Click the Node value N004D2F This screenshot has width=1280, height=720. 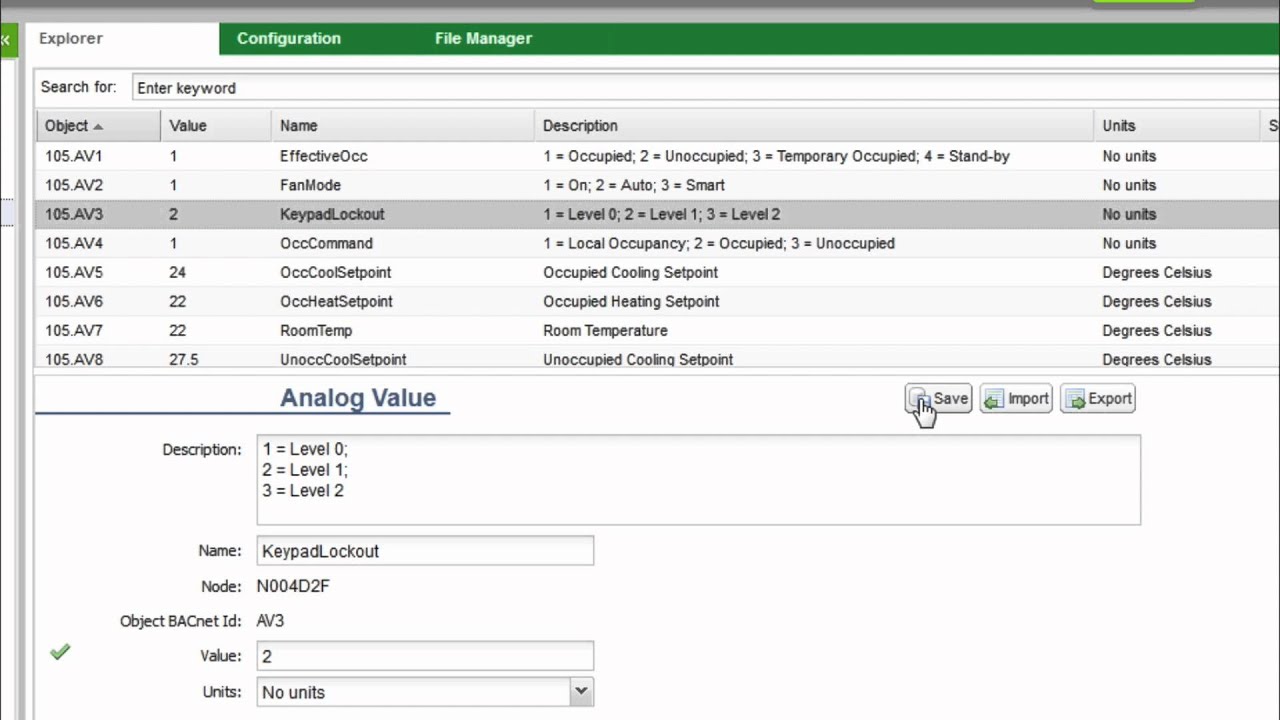click(293, 586)
